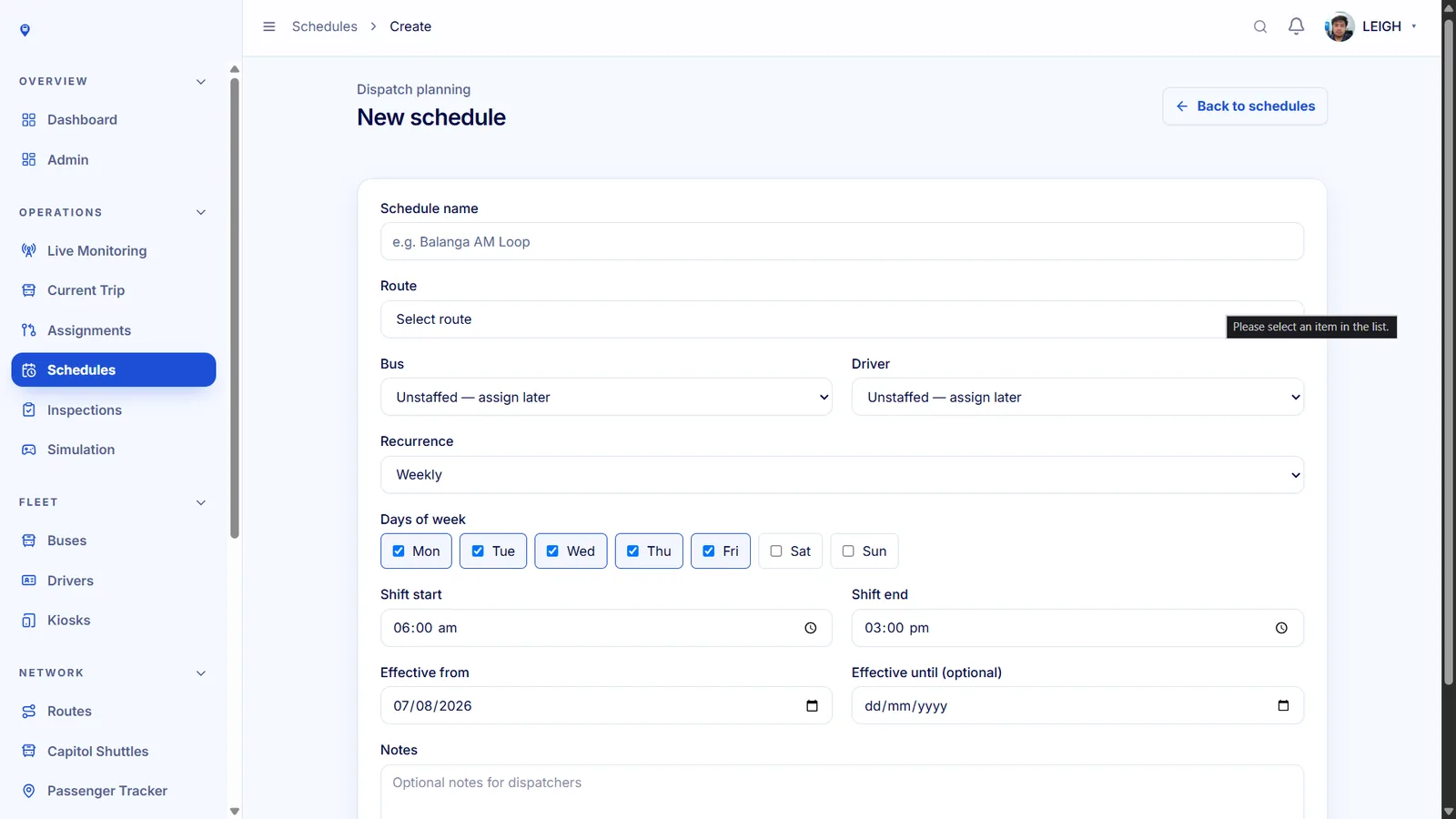Collapse the Operations sidebar section
1456x819 pixels.
[201, 212]
